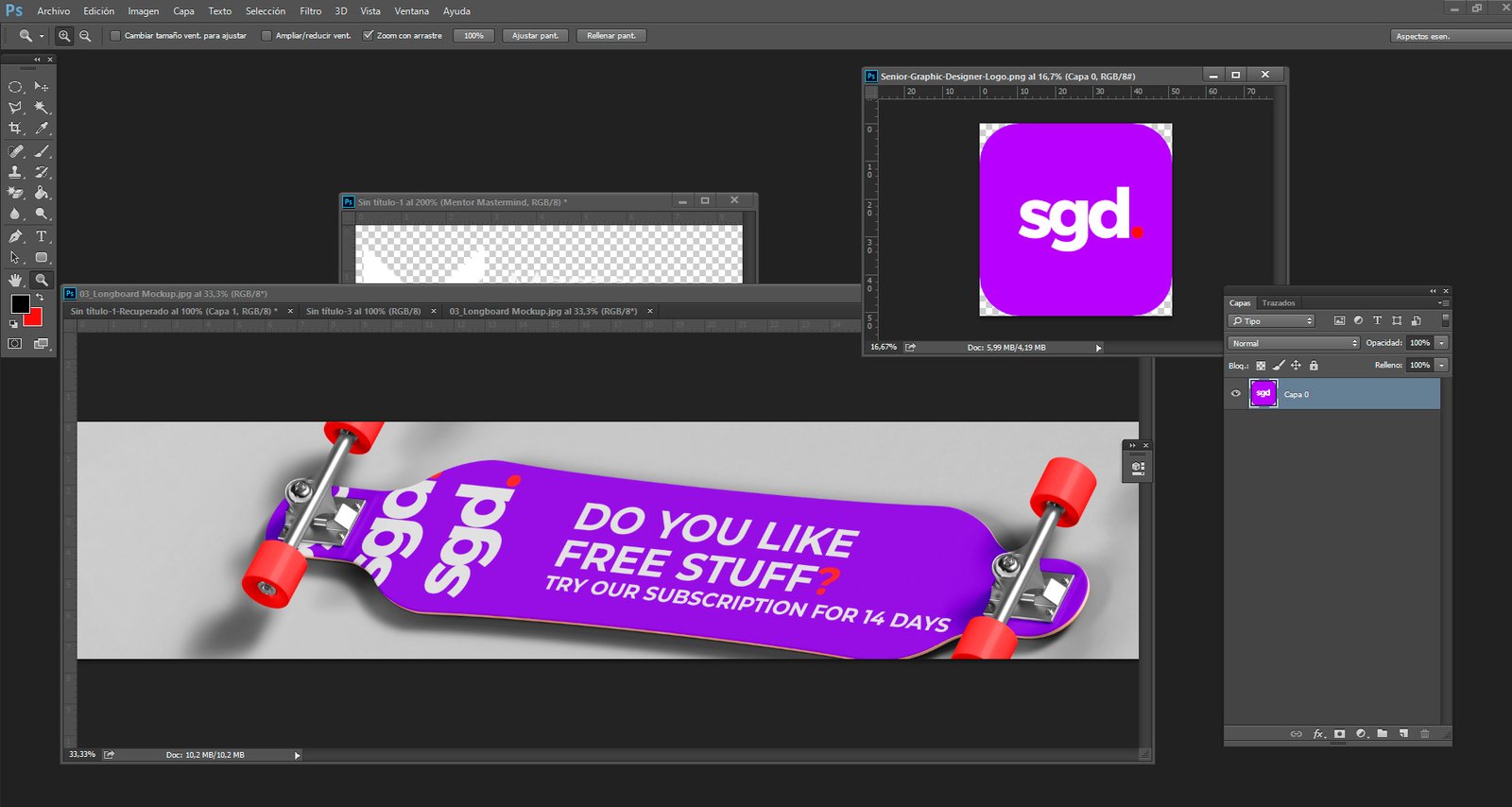Select the Eyedropper tool
Image resolution: width=1512 pixels, height=807 pixels.
click(x=42, y=129)
